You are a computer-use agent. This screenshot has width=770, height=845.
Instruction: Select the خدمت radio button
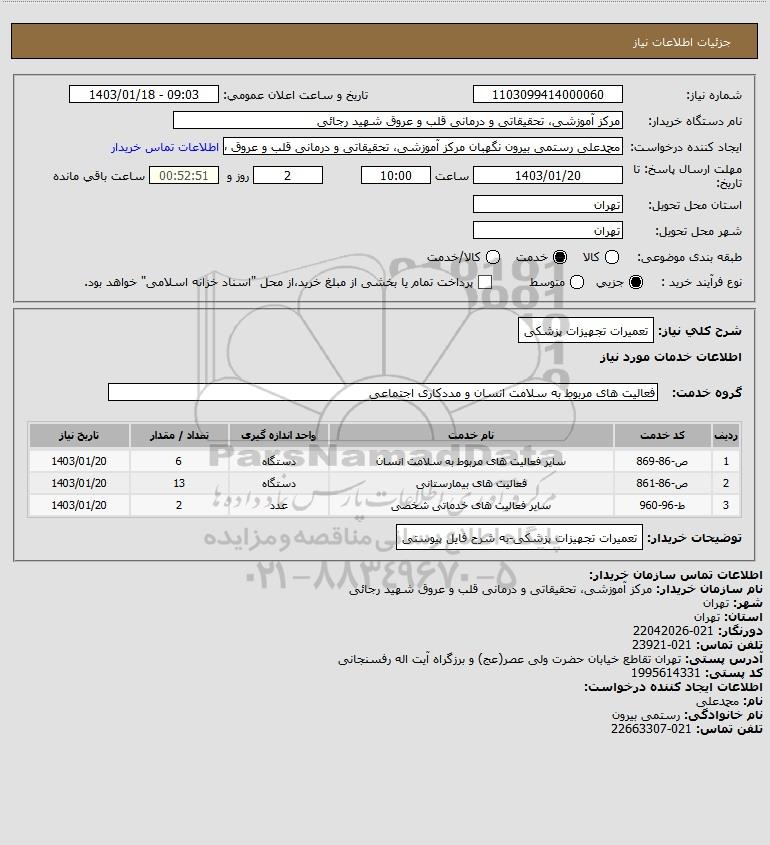(x=560, y=258)
